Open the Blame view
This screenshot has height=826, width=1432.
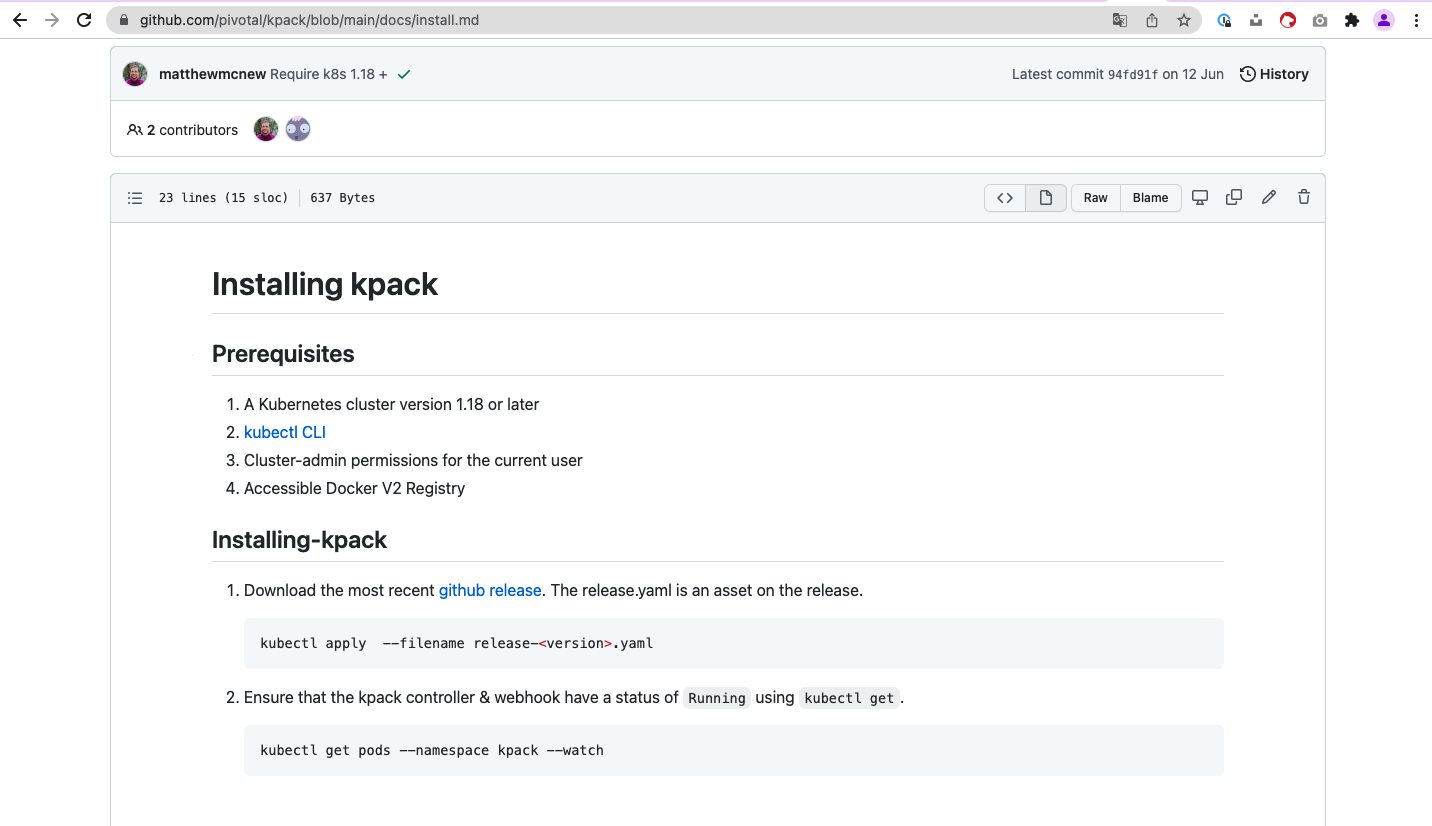pyautogui.click(x=1150, y=198)
